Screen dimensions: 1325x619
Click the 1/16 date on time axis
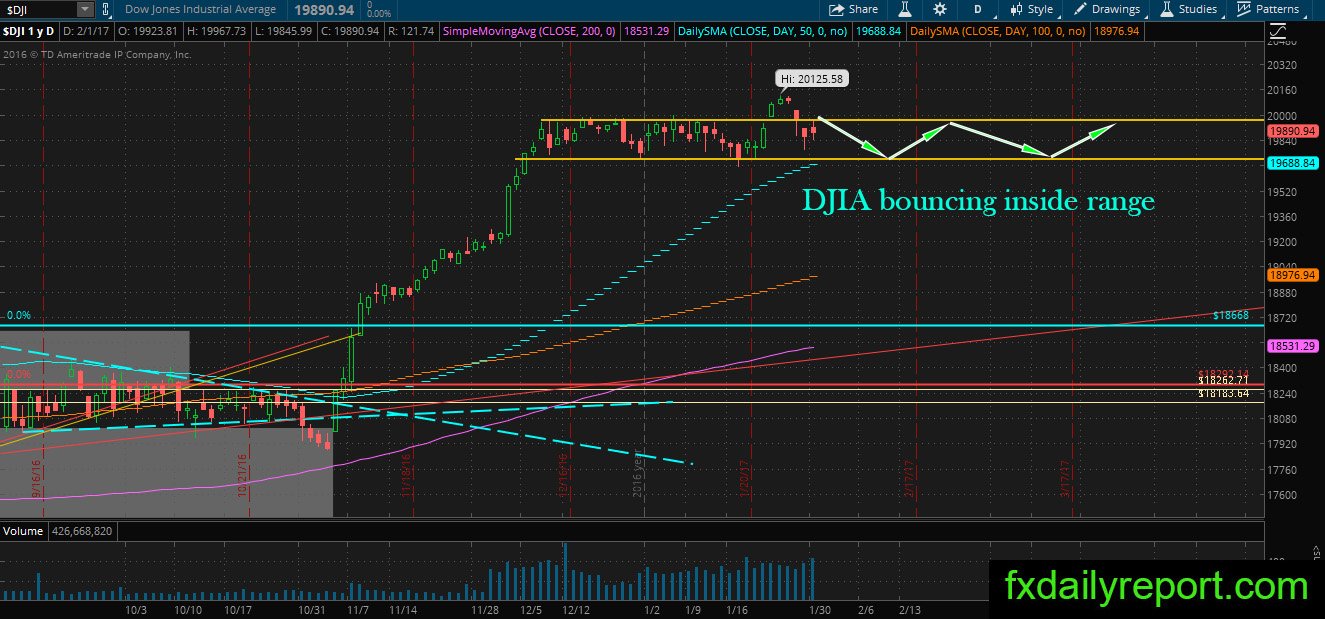[737, 609]
